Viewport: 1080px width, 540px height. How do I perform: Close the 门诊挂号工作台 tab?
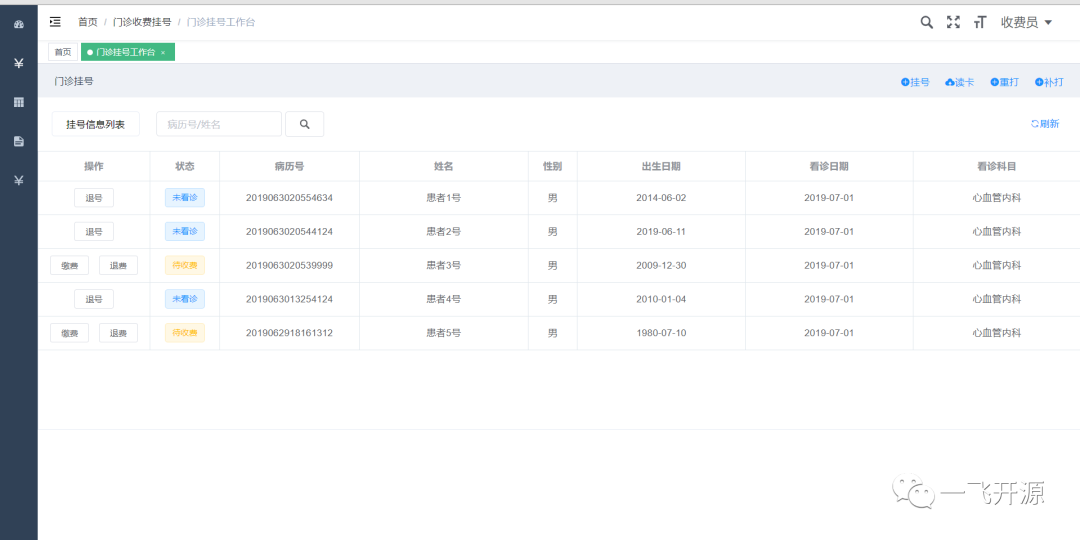click(163, 52)
